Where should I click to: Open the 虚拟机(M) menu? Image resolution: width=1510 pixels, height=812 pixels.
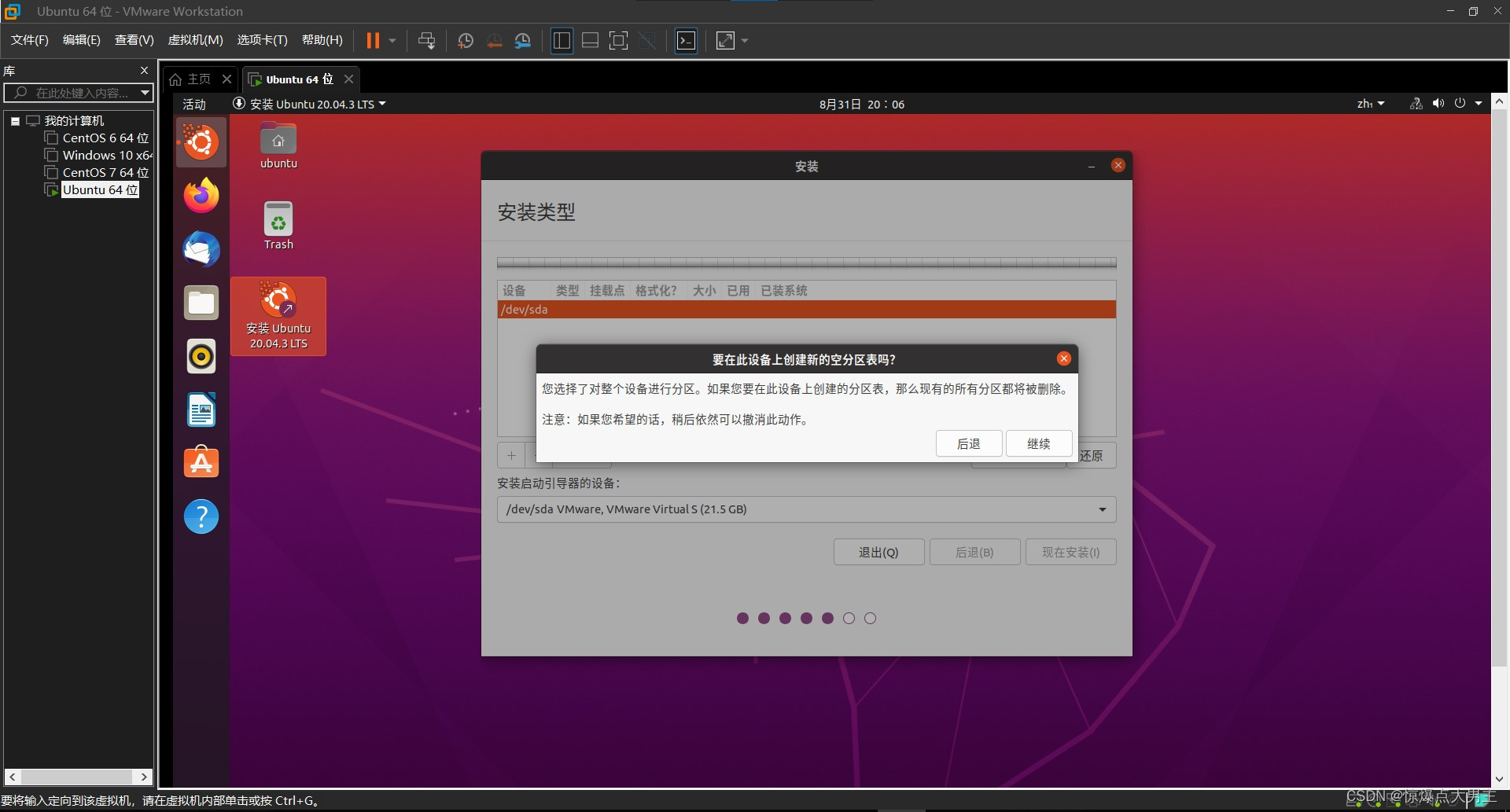tap(196, 40)
